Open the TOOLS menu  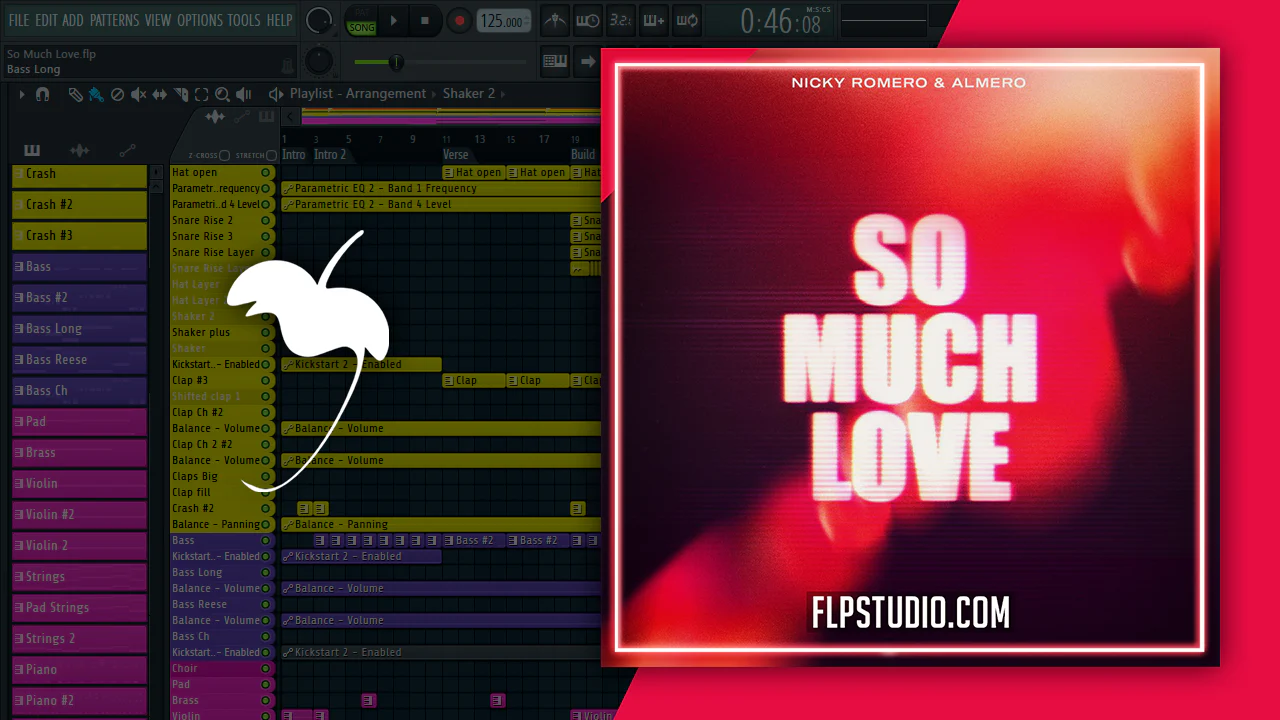tap(244, 20)
